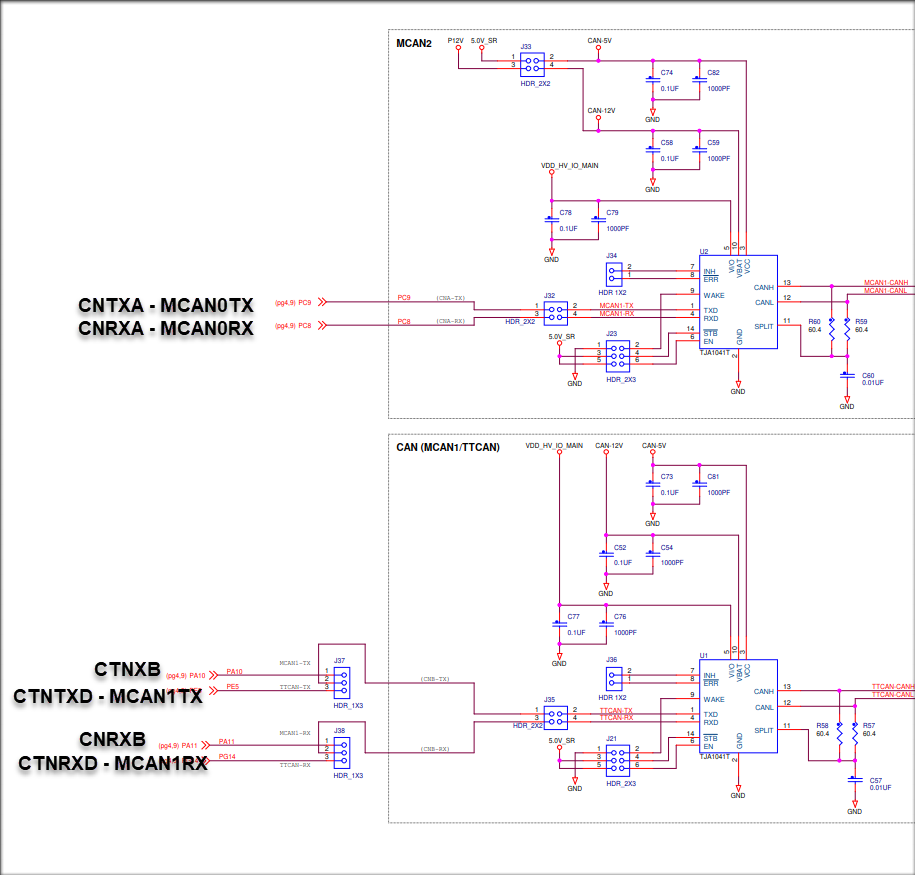This screenshot has height=875, width=915.
Task: Select the (CNA-RX) net annotation
Action: click(450, 321)
